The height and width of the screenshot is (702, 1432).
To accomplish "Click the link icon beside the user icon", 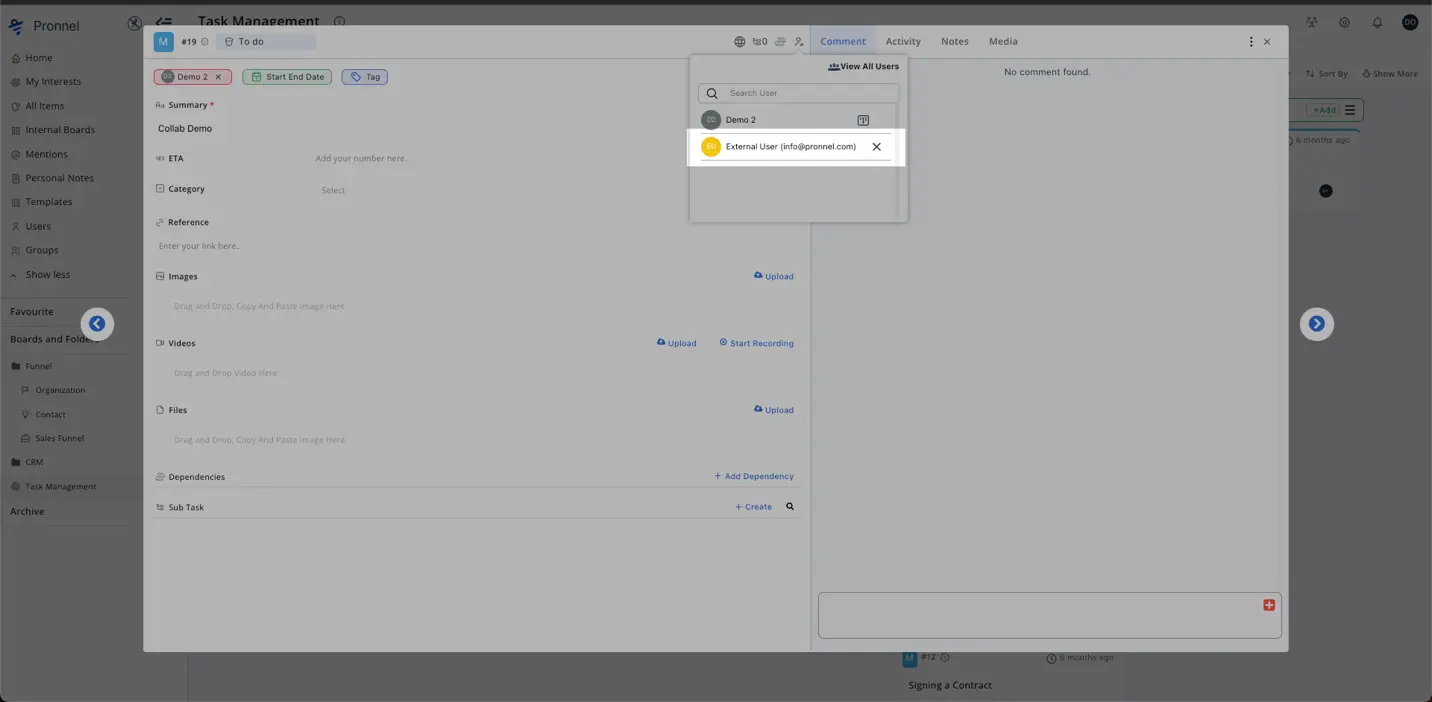I will pyautogui.click(x=781, y=42).
